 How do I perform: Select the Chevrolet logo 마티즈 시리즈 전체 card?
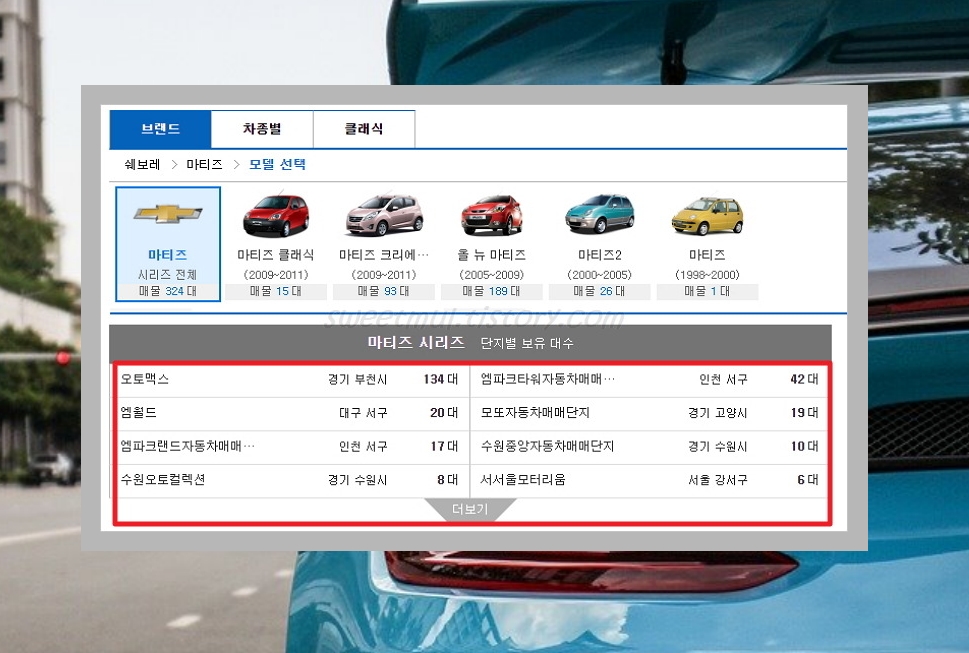[168, 244]
